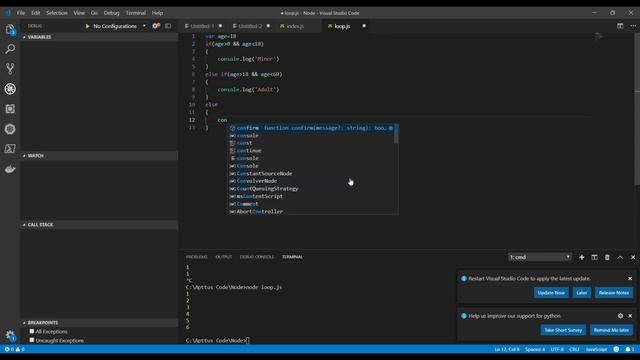Open the Debug view in activity bar

point(10,89)
